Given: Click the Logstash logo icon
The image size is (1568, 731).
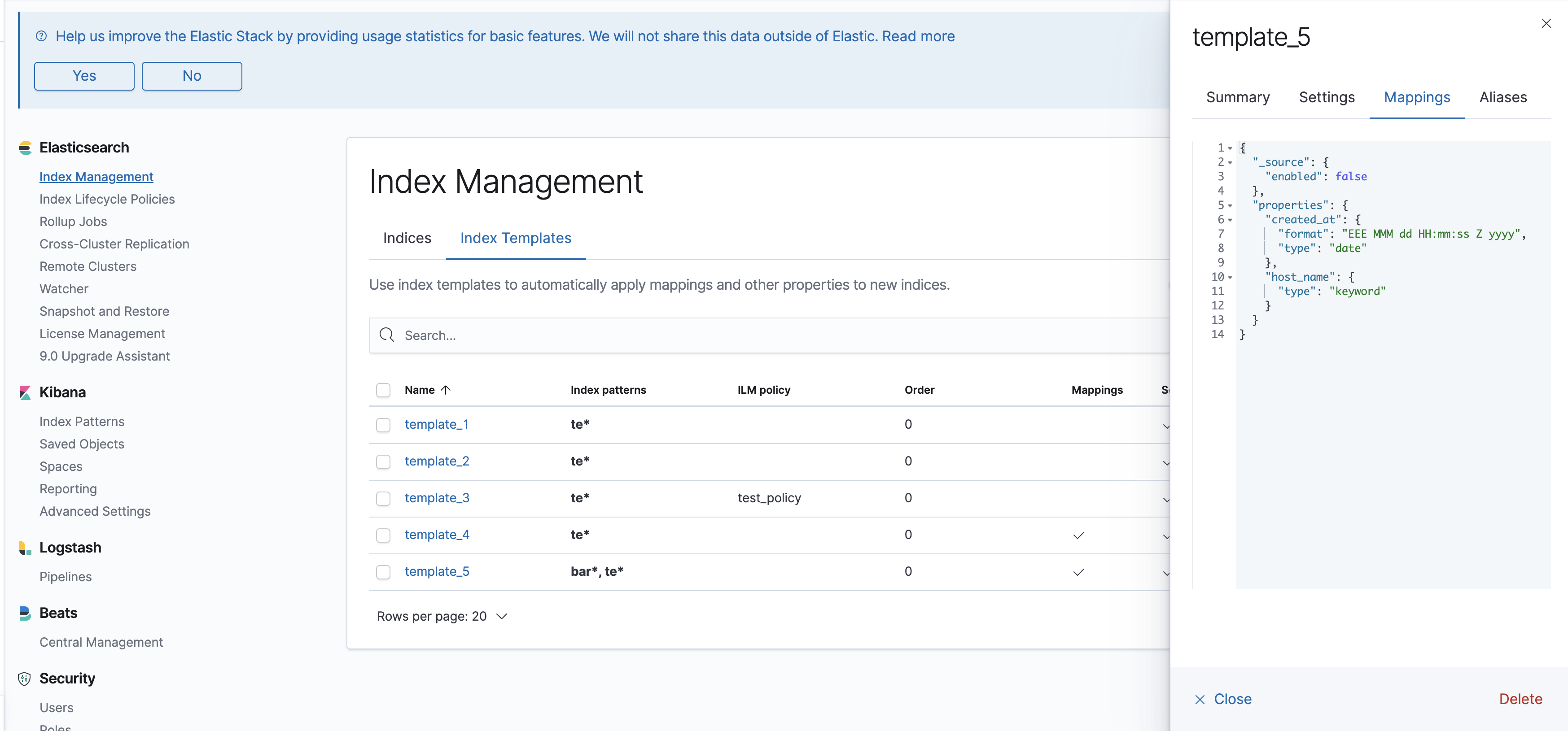Looking at the screenshot, I should pyautogui.click(x=25, y=548).
